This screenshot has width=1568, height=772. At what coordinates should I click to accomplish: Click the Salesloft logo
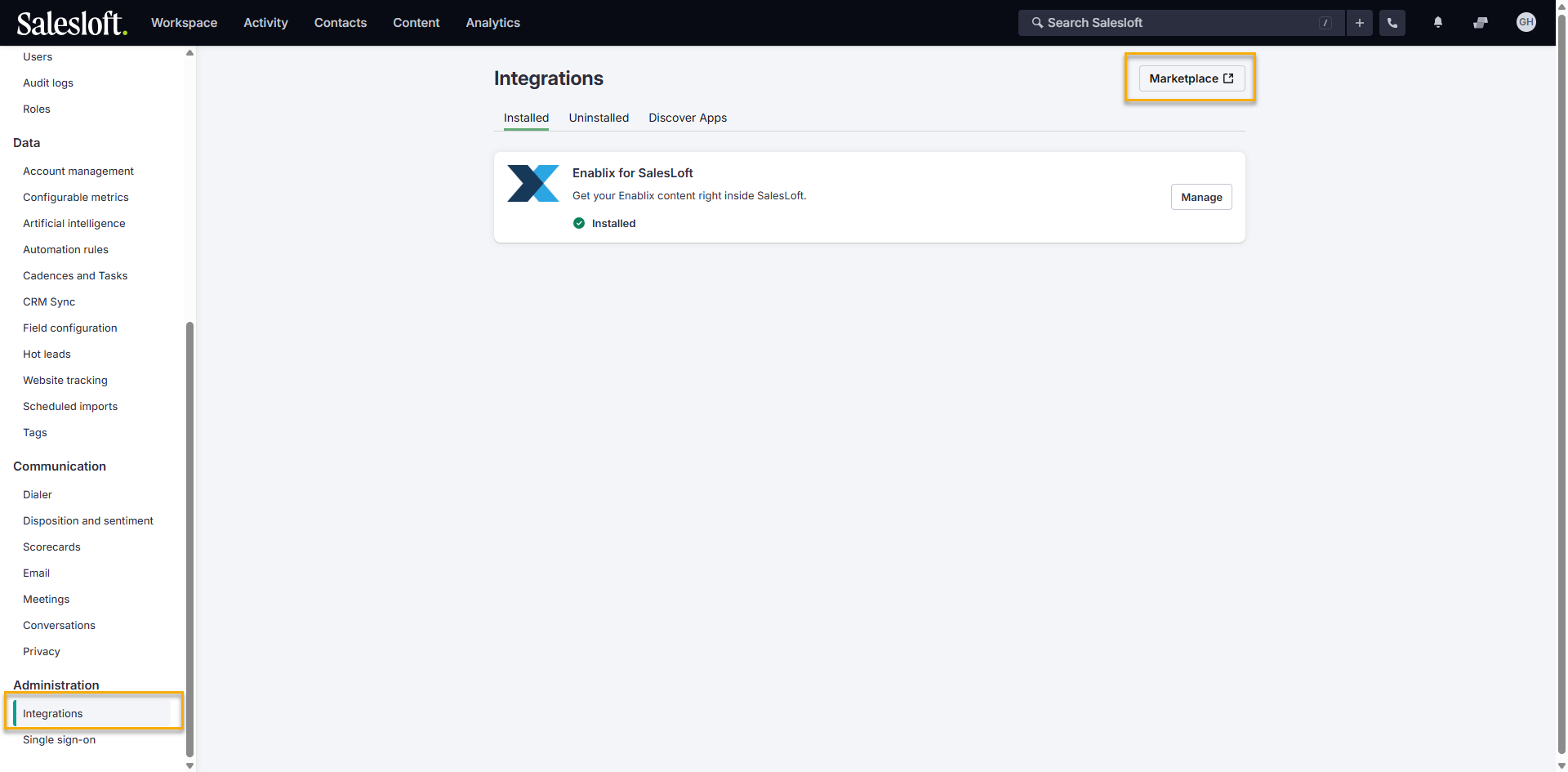click(x=72, y=23)
